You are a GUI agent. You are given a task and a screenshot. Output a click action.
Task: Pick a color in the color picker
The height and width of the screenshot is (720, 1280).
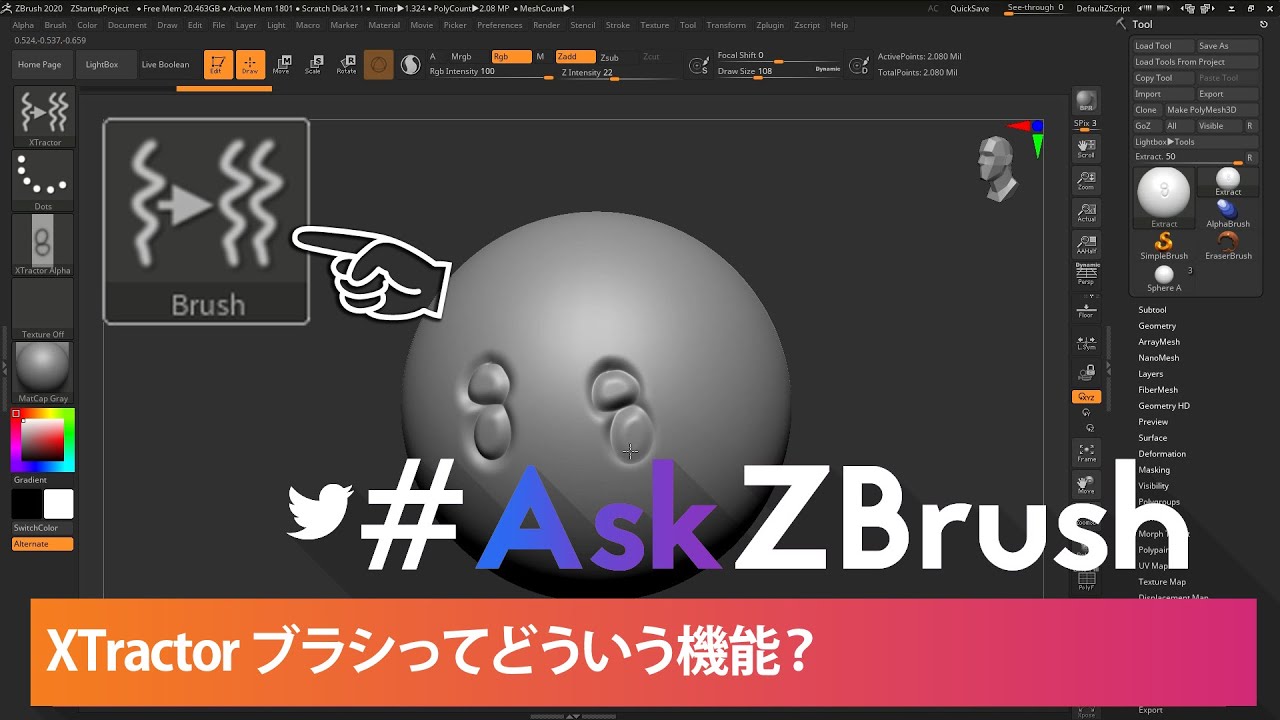(43, 440)
